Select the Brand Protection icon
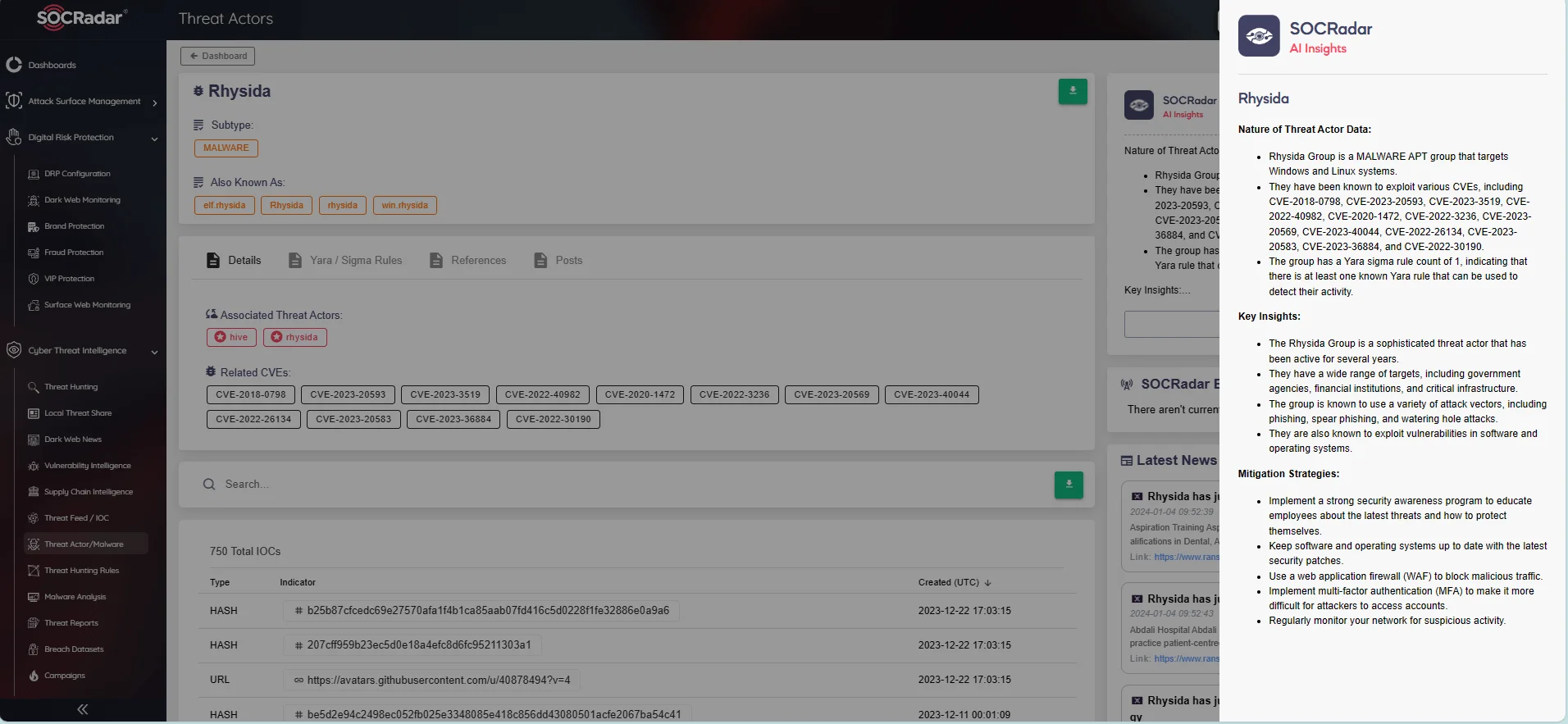Image resolution: width=1568 pixels, height=724 pixels. [34, 226]
